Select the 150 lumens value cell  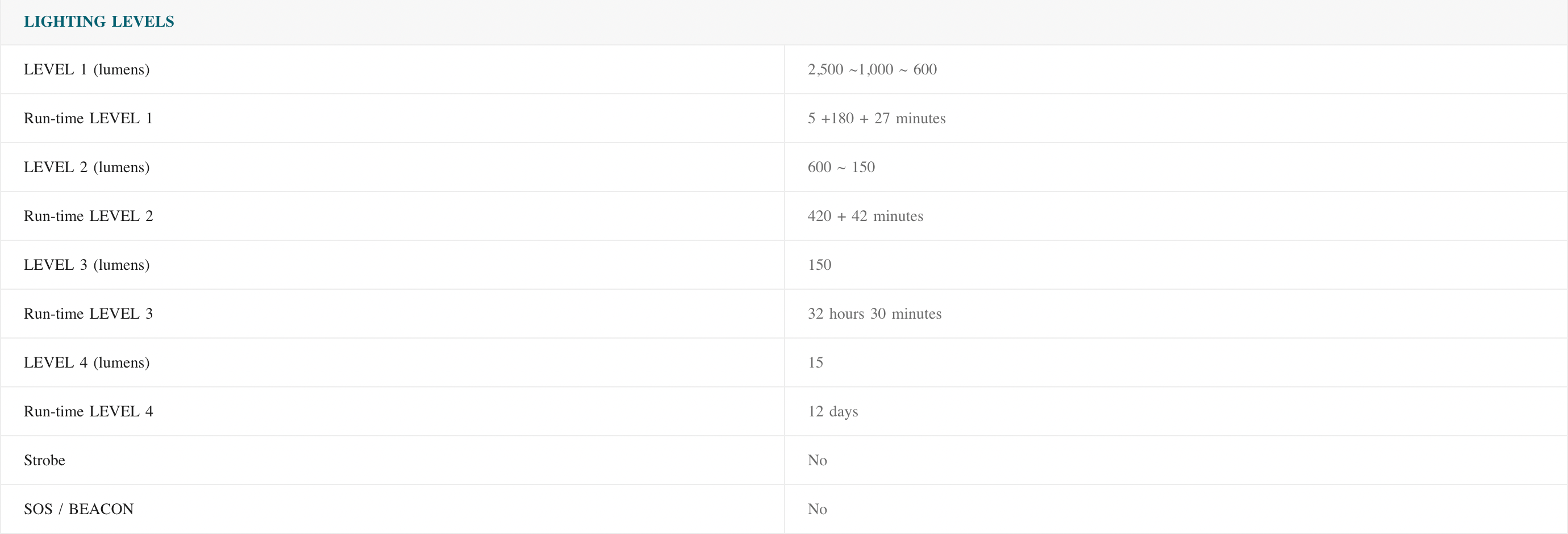click(x=819, y=265)
